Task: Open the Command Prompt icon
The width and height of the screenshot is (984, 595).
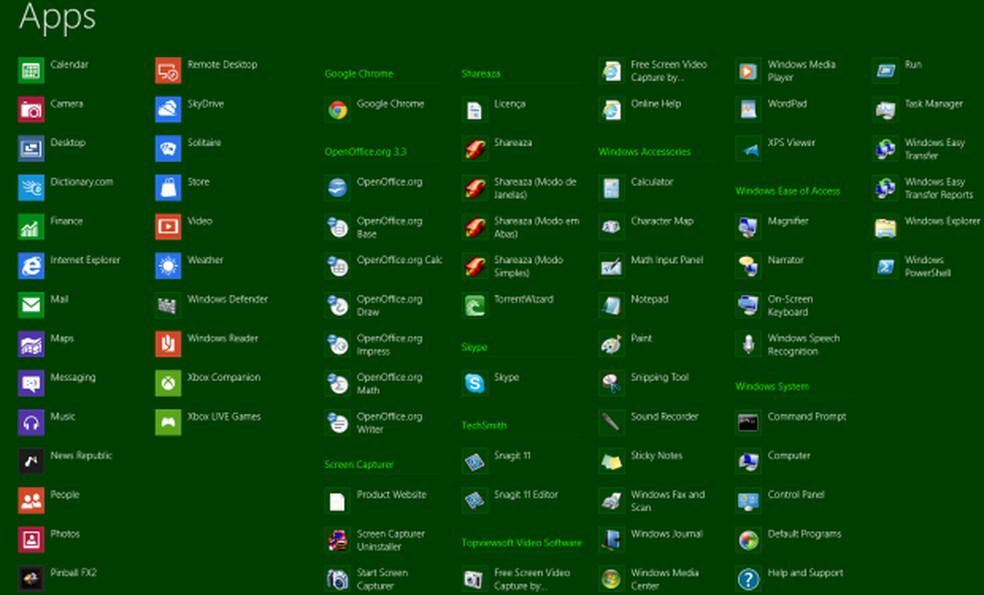Action: [x=748, y=423]
